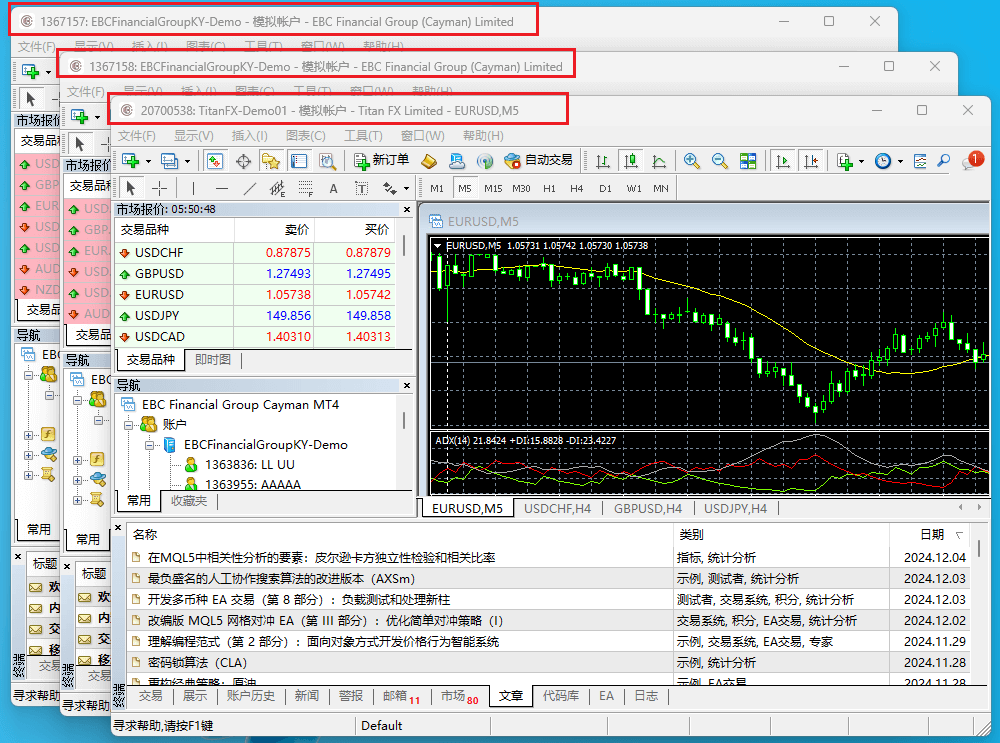Select the vertical line drawing tool

[x=193, y=188]
